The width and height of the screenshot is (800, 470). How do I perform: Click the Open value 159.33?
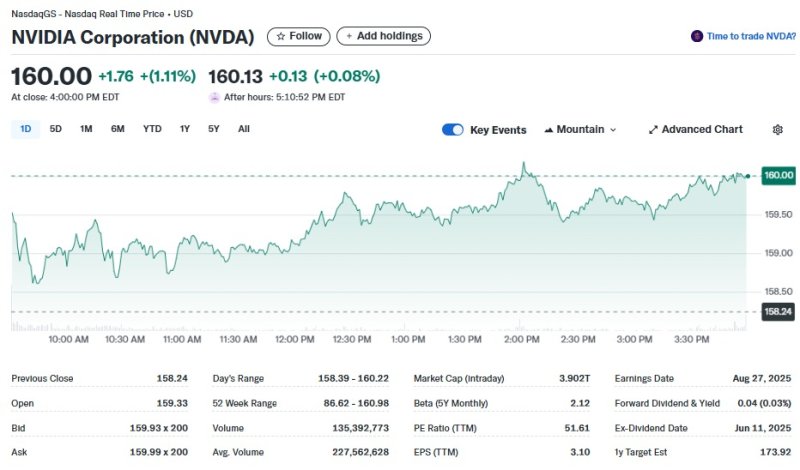172,403
